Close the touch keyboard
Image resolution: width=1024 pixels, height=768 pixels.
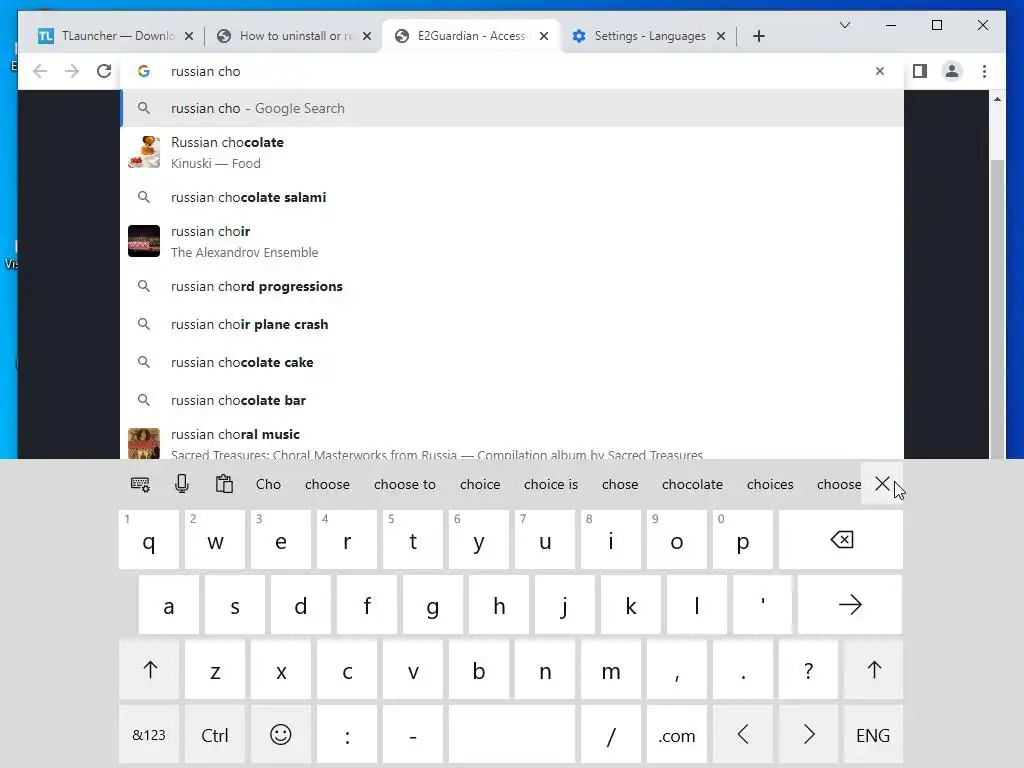point(882,484)
